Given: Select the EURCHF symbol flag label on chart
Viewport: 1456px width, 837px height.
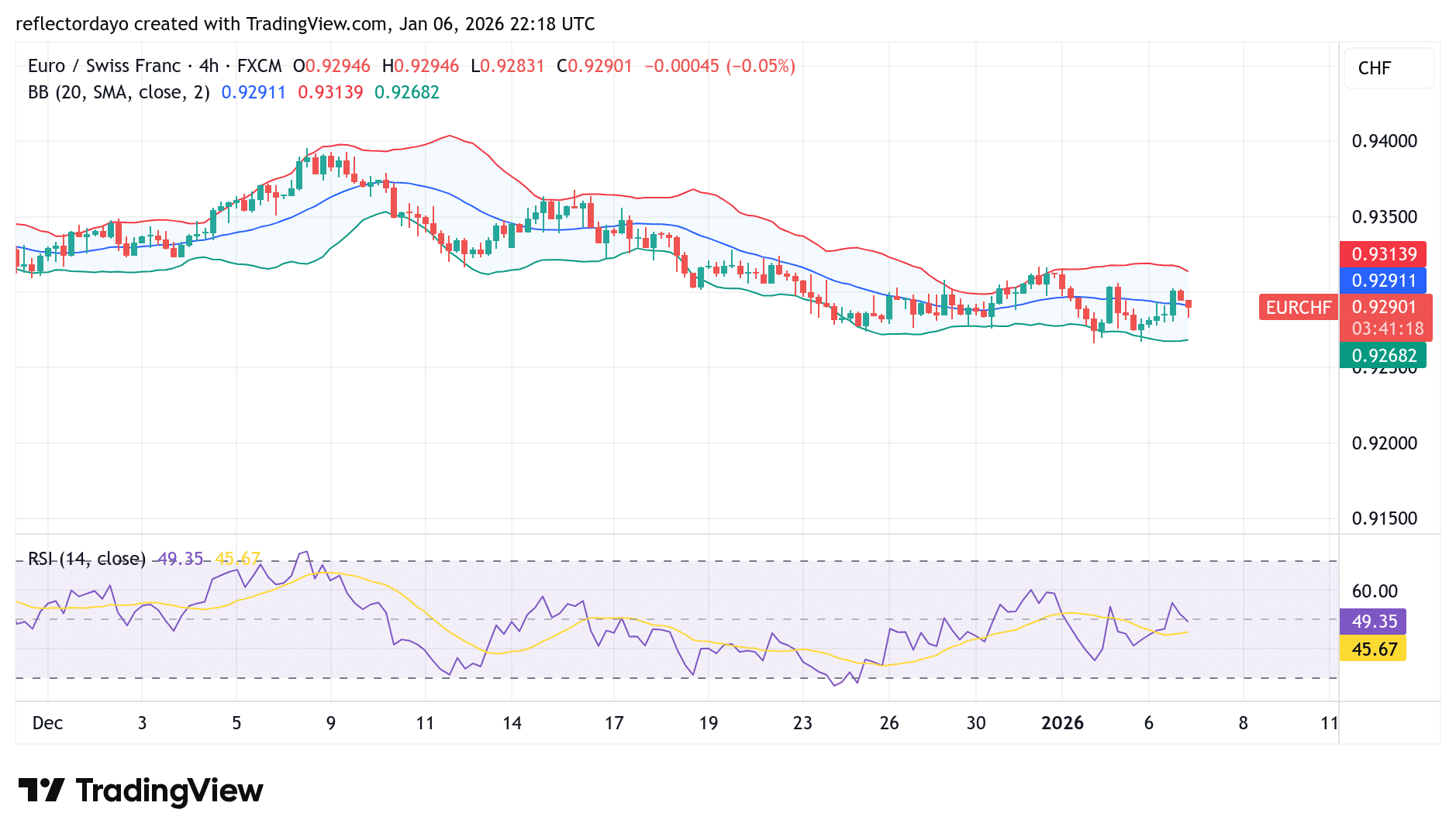Looking at the screenshot, I should click(x=1298, y=308).
